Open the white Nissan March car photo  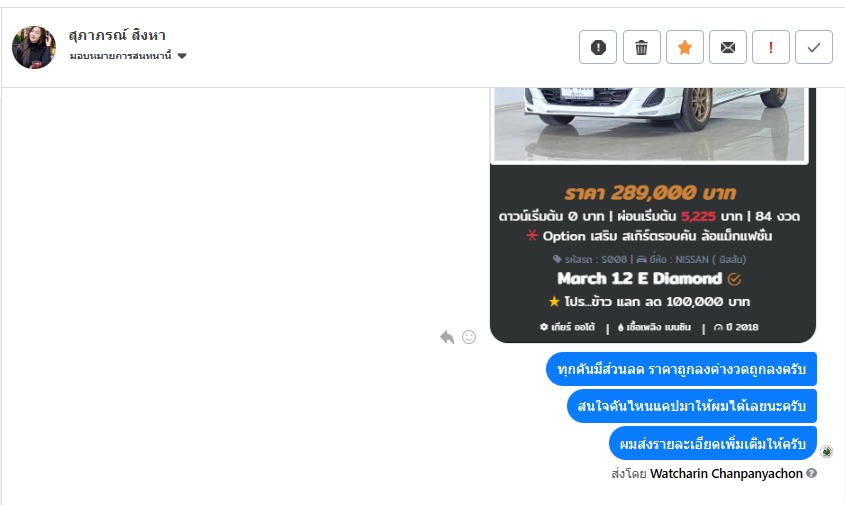coord(649,124)
